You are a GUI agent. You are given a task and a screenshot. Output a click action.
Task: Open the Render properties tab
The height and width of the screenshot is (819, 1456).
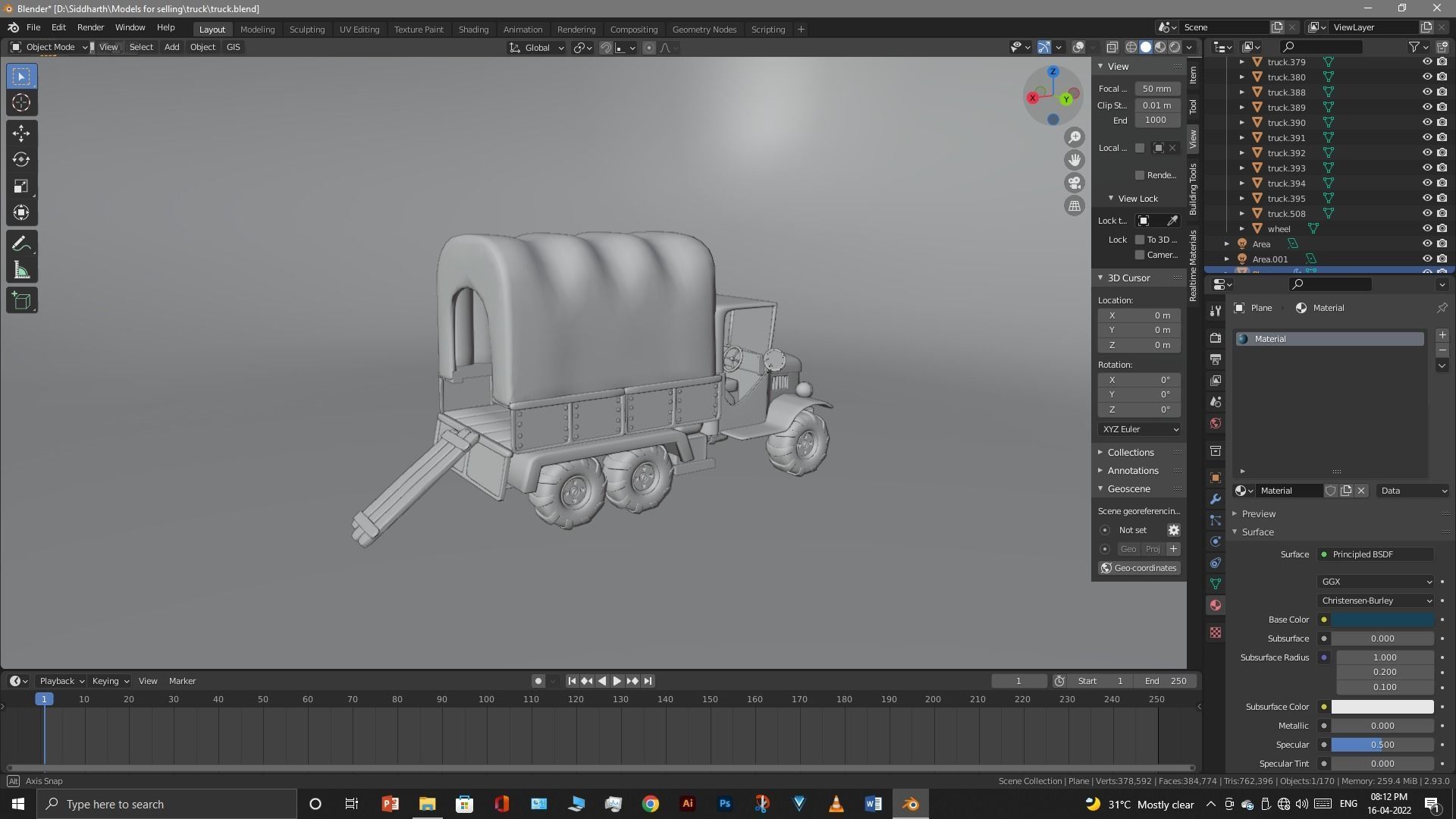click(x=1216, y=337)
